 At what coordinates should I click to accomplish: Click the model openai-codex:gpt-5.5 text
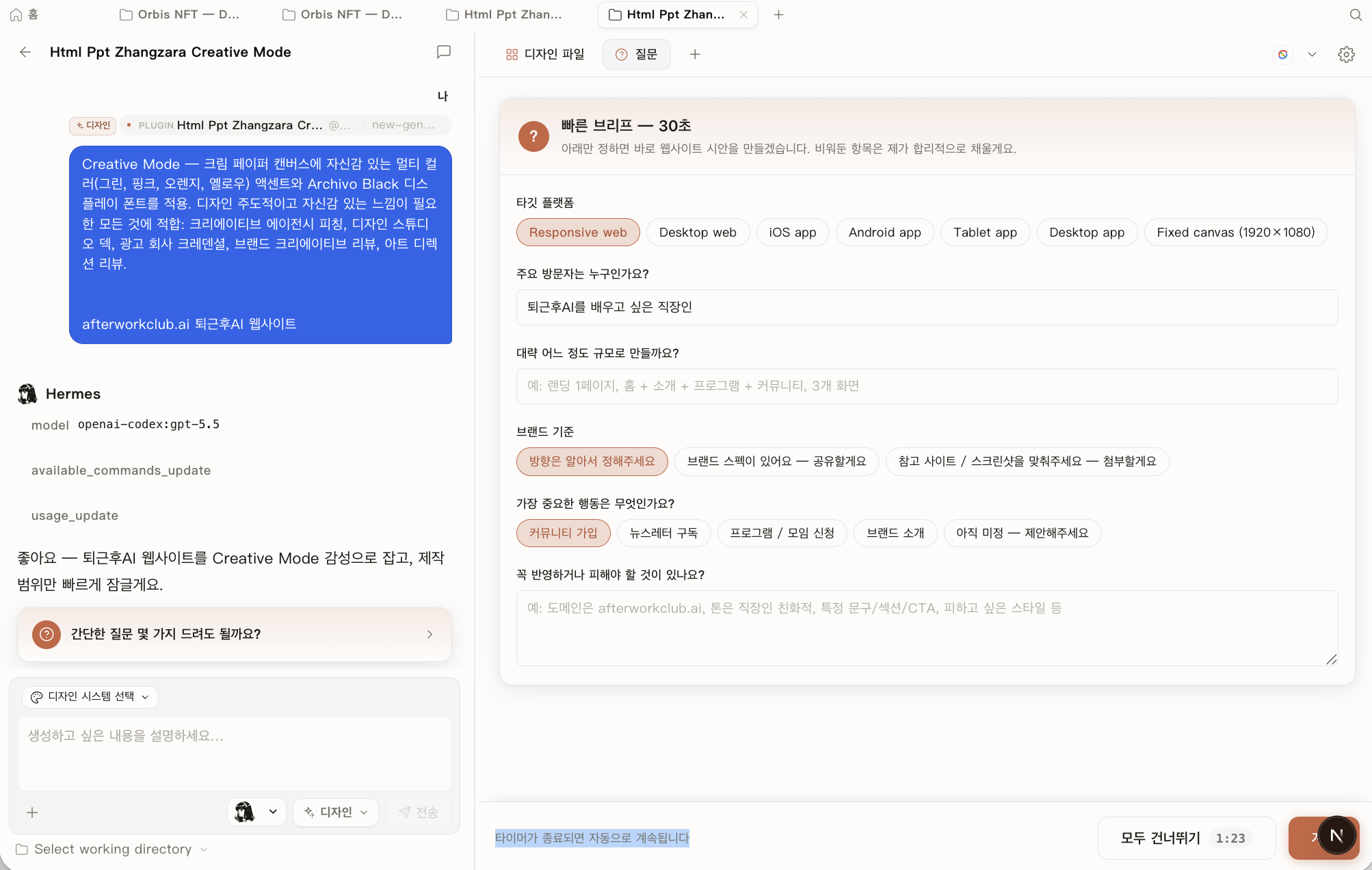click(x=125, y=425)
